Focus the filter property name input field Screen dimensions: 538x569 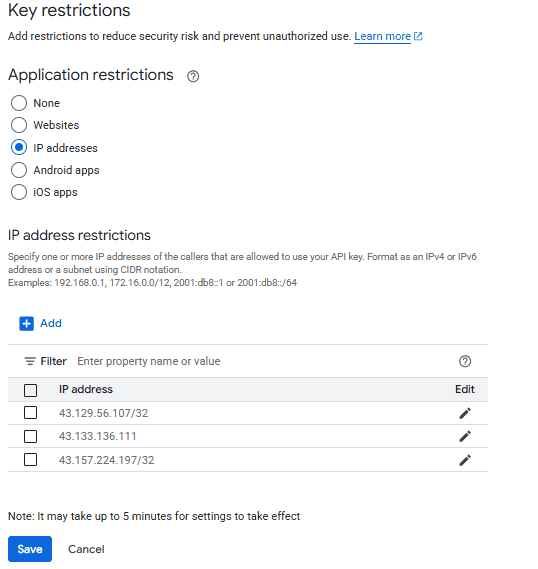click(x=261, y=361)
